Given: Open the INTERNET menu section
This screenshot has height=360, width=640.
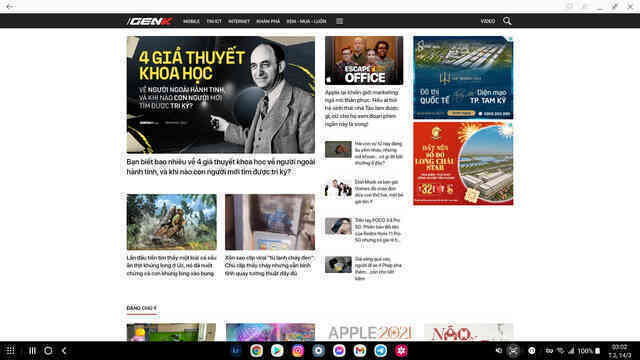Looking at the screenshot, I should [x=239, y=21].
